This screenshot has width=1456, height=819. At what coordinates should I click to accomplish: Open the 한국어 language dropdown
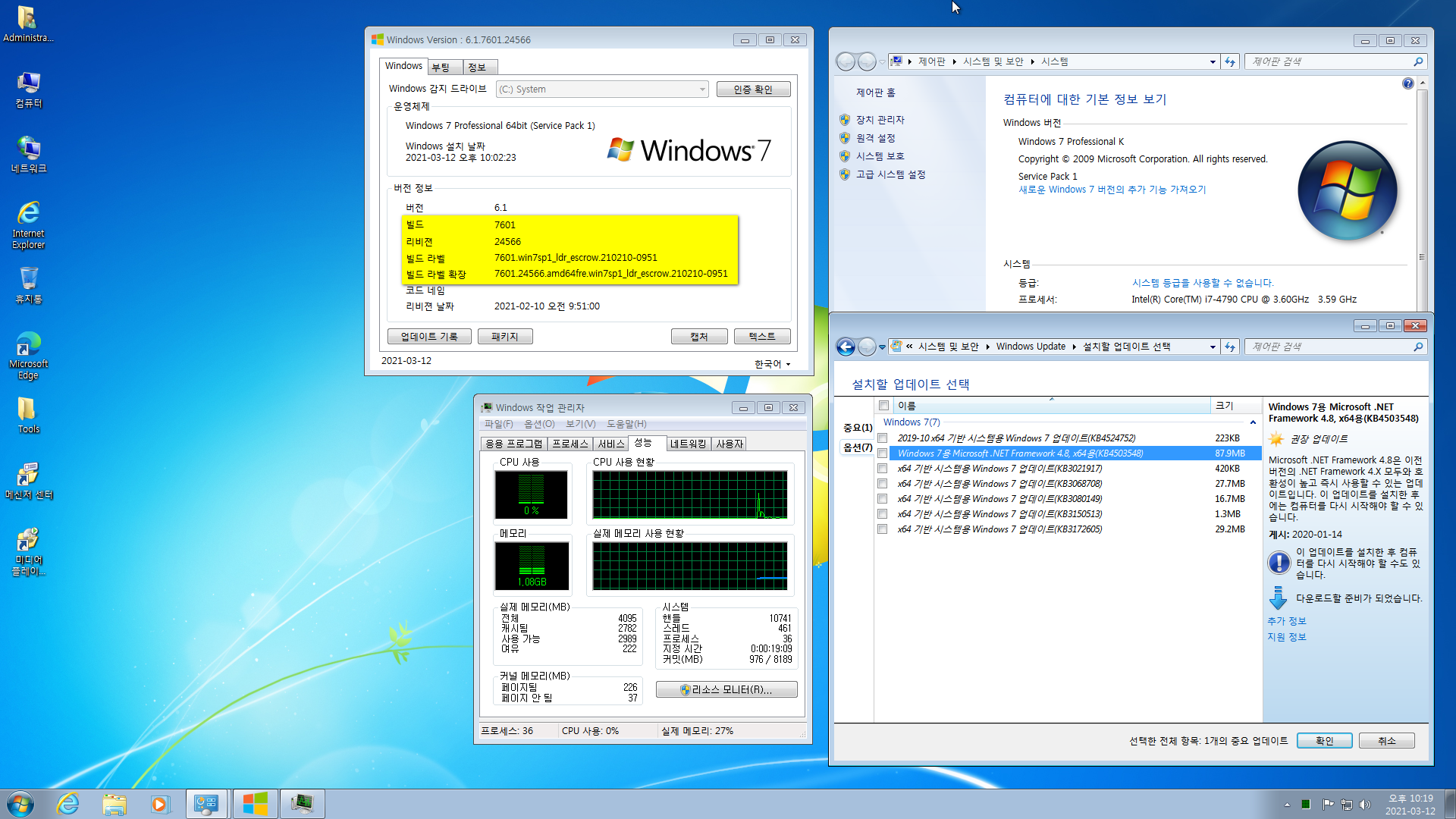pyautogui.click(x=772, y=364)
